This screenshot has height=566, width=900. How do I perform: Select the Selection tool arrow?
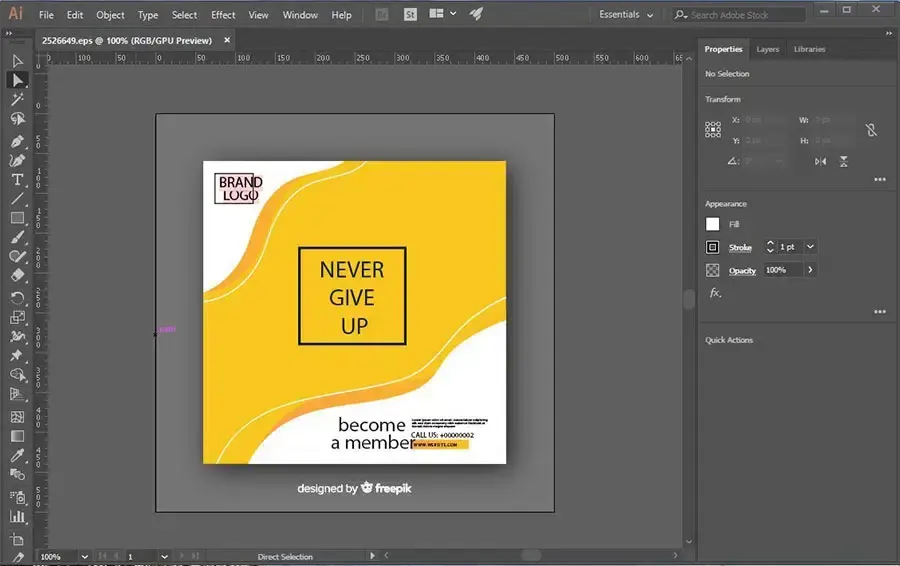[x=17, y=61]
